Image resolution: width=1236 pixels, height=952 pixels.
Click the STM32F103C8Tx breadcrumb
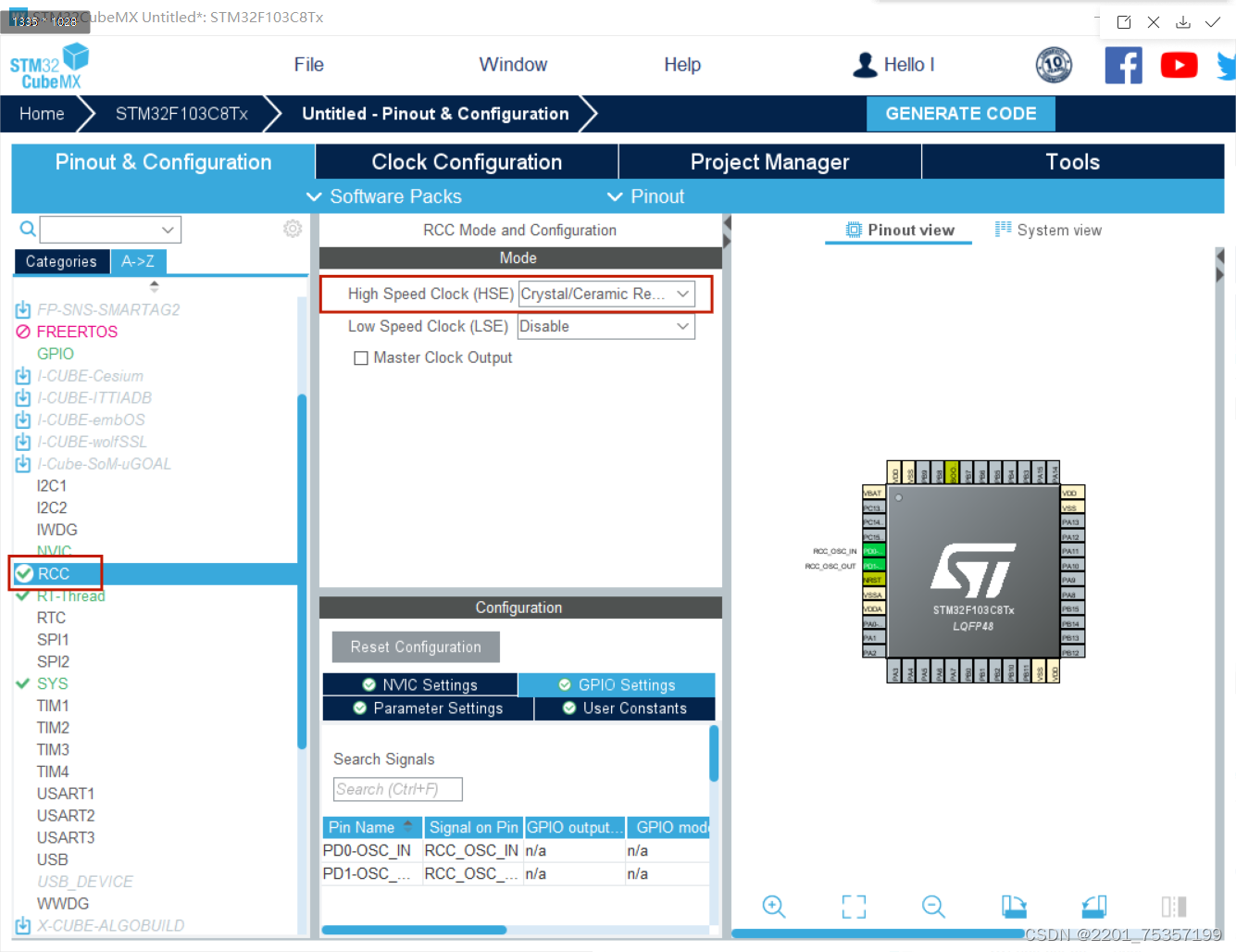tap(181, 114)
